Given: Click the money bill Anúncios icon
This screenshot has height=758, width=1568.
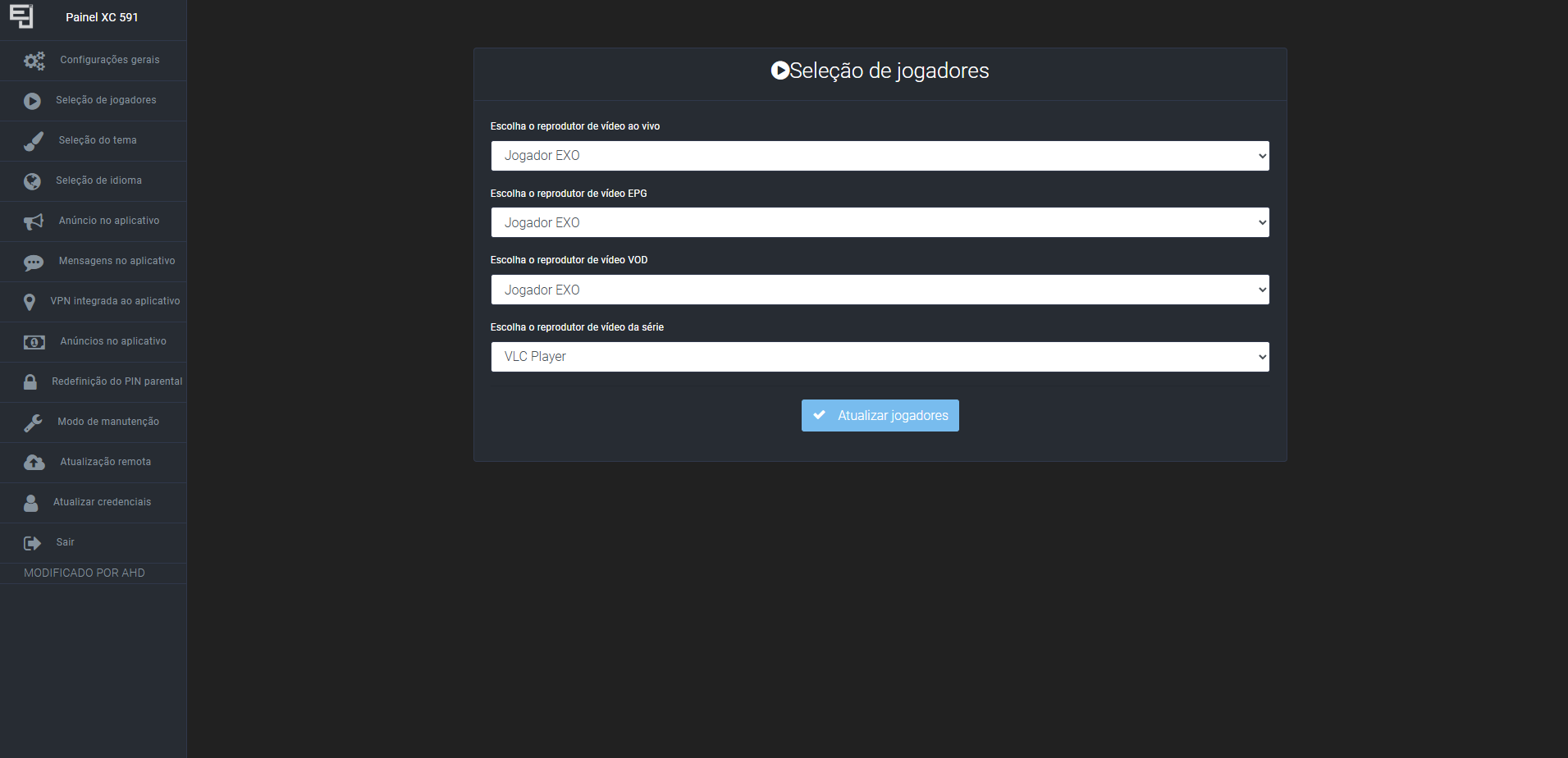Looking at the screenshot, I should [x=34, y=342].
